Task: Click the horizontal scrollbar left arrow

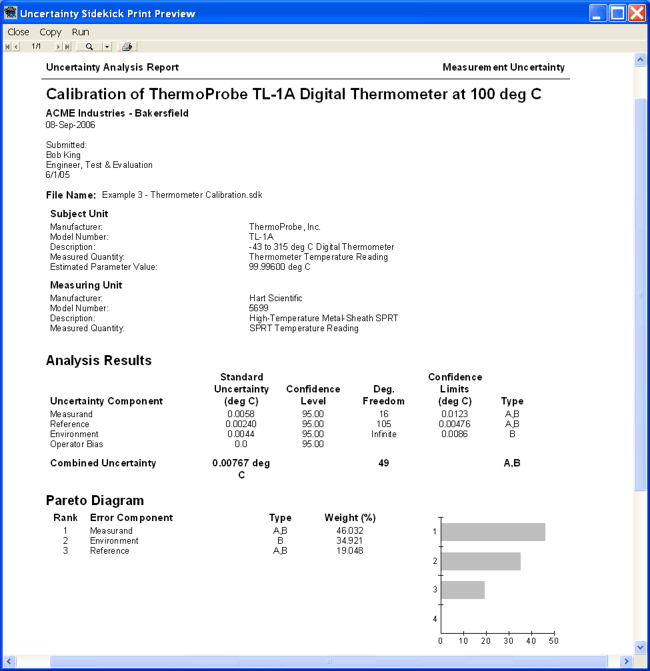Action: point(9,661)
